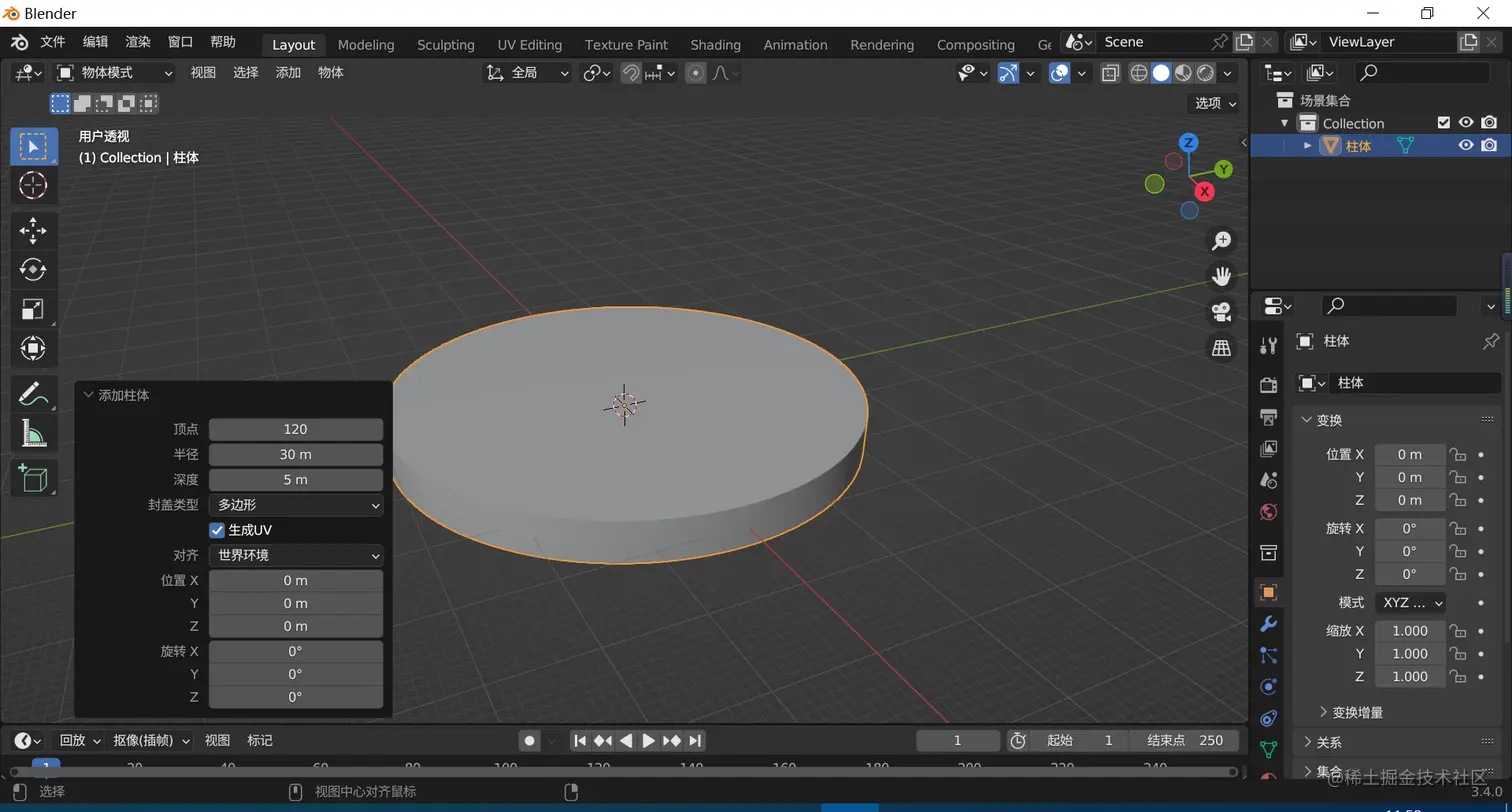Open the Tool properties tab (wrench and screwdriver)
Viewport: 1512px width, 812px height.
[1269, 345]
